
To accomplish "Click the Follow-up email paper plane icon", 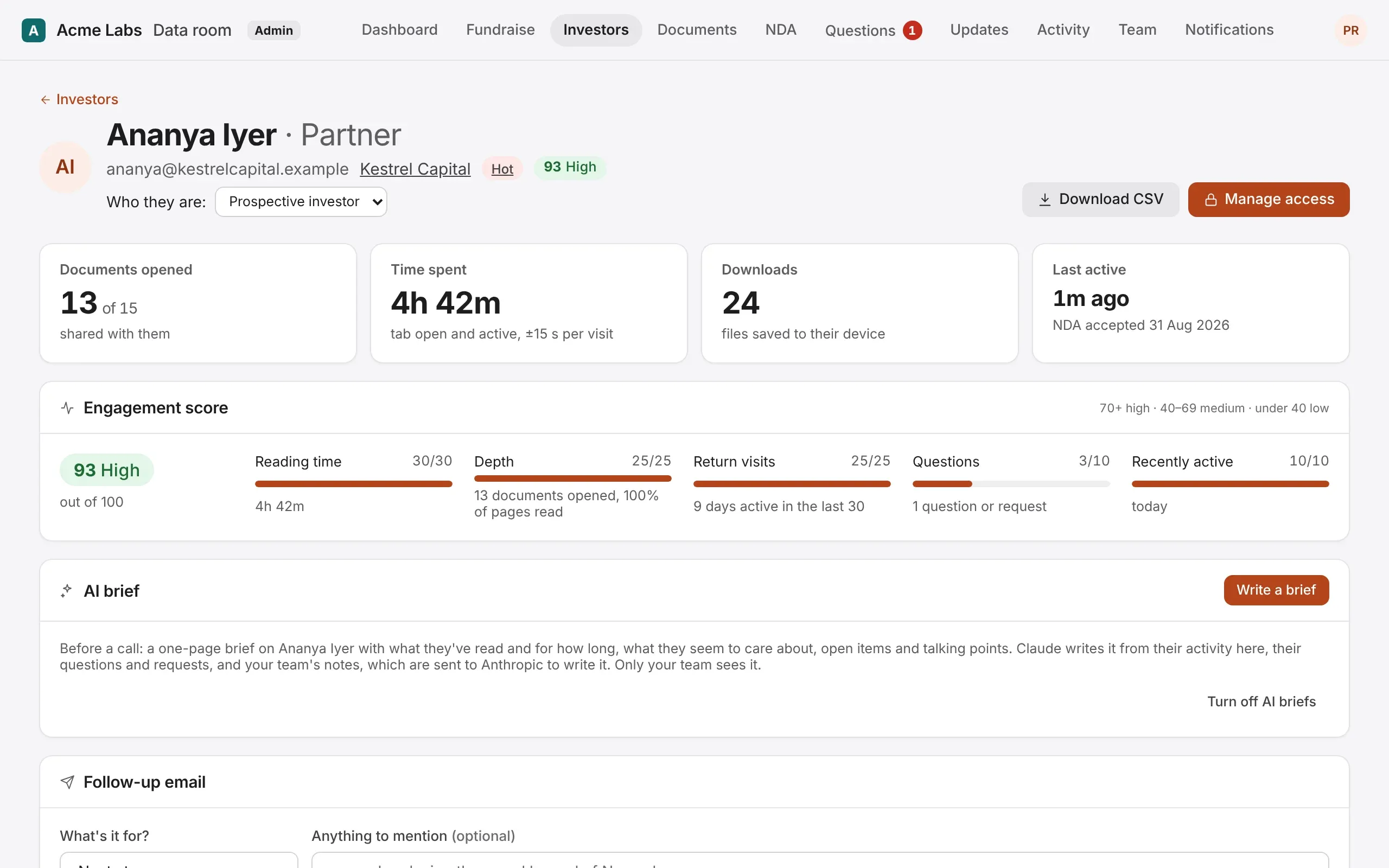I will click(x=67, y=782).
